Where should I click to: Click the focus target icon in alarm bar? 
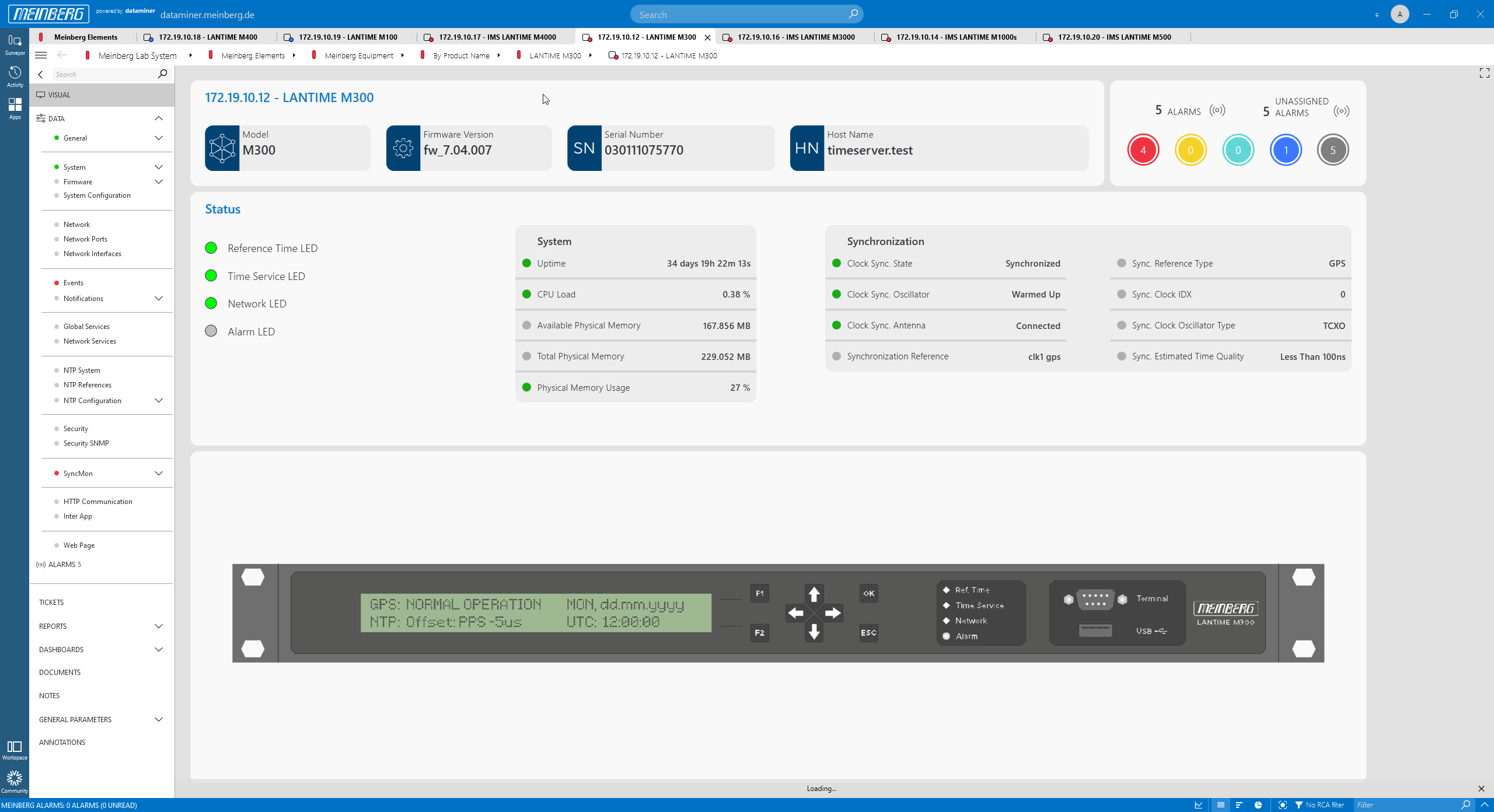point(1282,805)
